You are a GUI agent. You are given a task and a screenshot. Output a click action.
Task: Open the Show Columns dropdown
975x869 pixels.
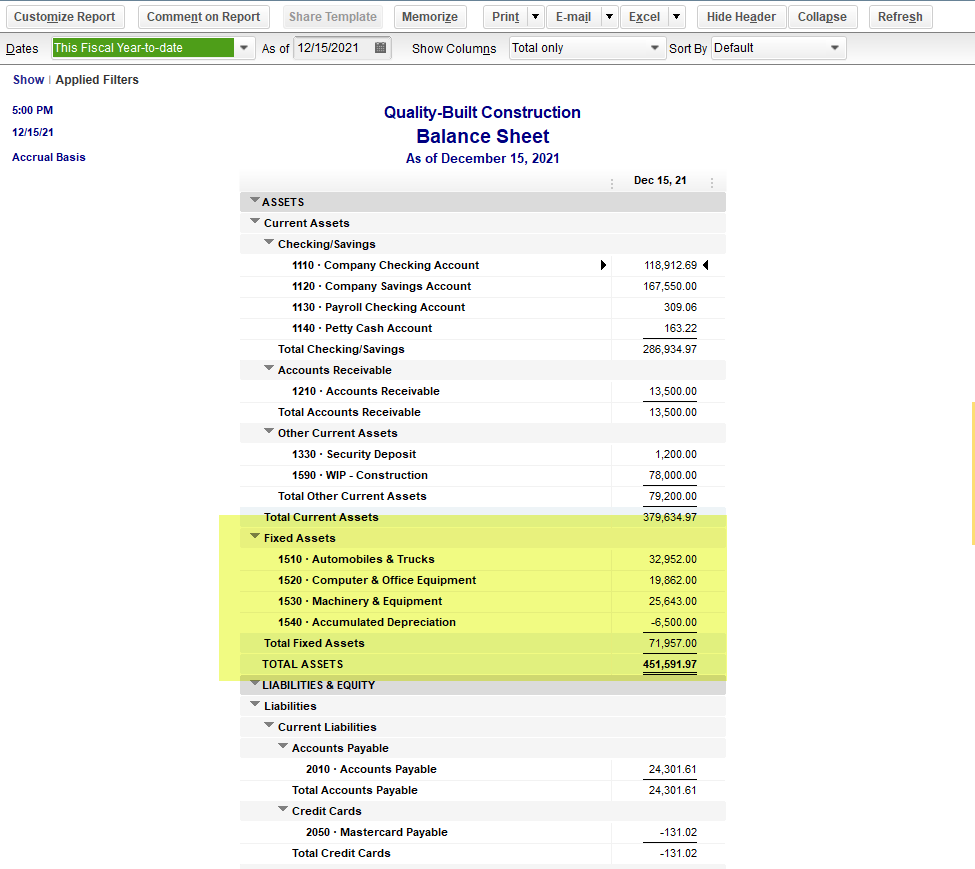coord(654,48)
